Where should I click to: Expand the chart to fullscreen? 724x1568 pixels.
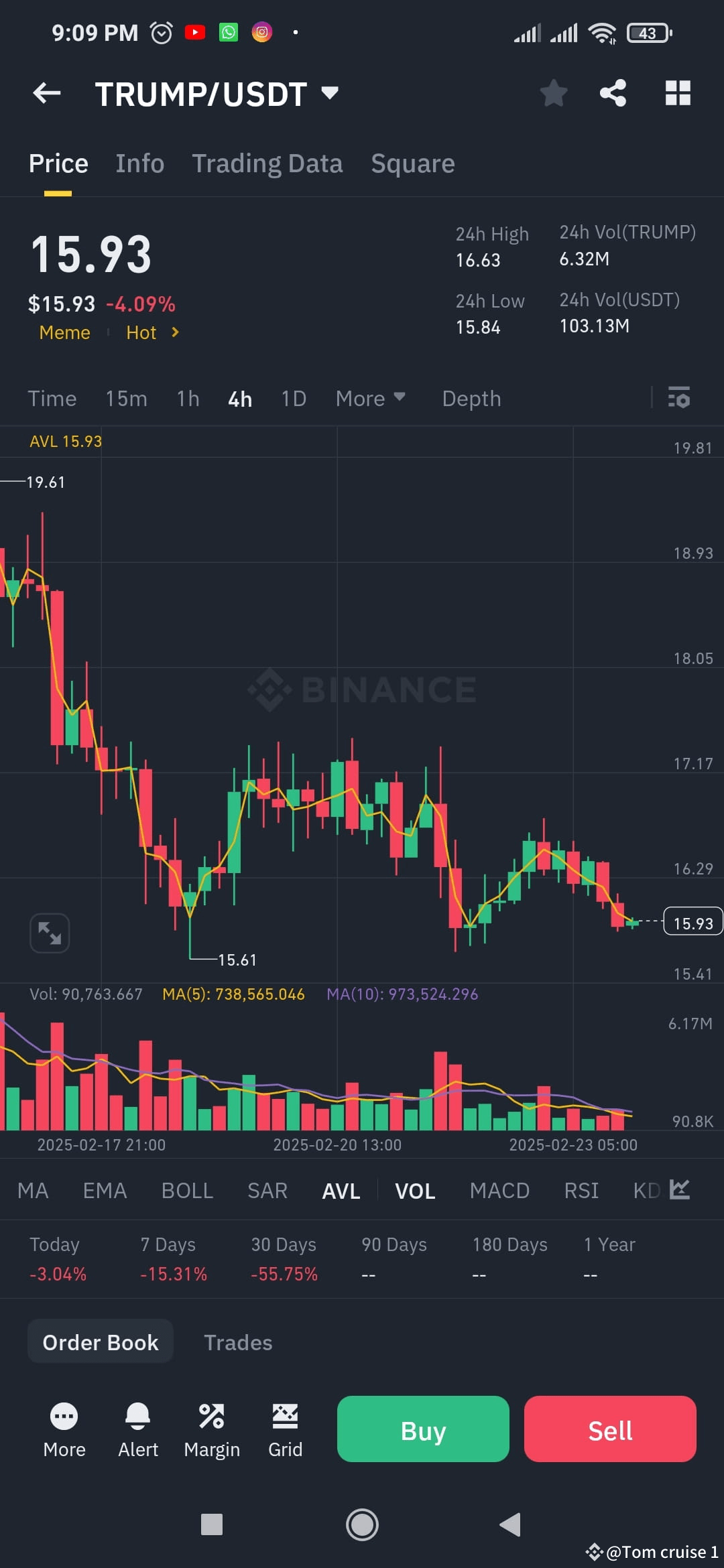pyautogui.click(x=50, y=932)
